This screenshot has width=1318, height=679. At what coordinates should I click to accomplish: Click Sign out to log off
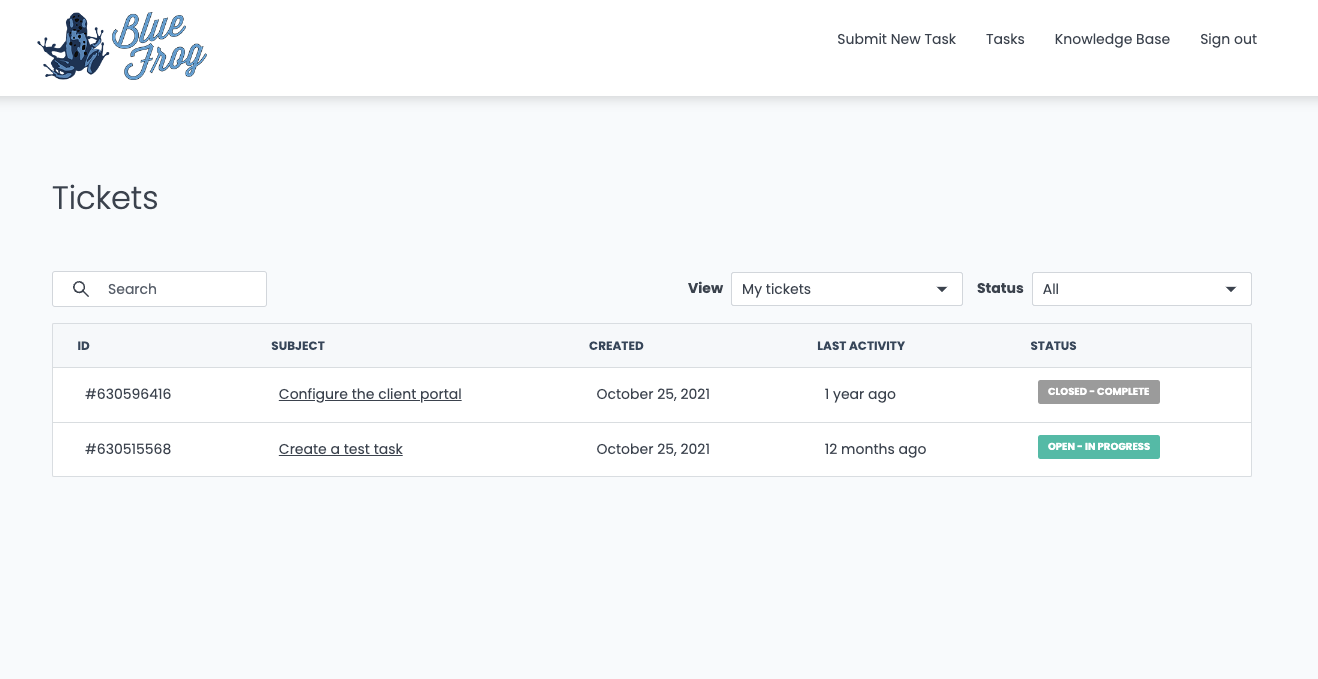[x=1228, y=39]
